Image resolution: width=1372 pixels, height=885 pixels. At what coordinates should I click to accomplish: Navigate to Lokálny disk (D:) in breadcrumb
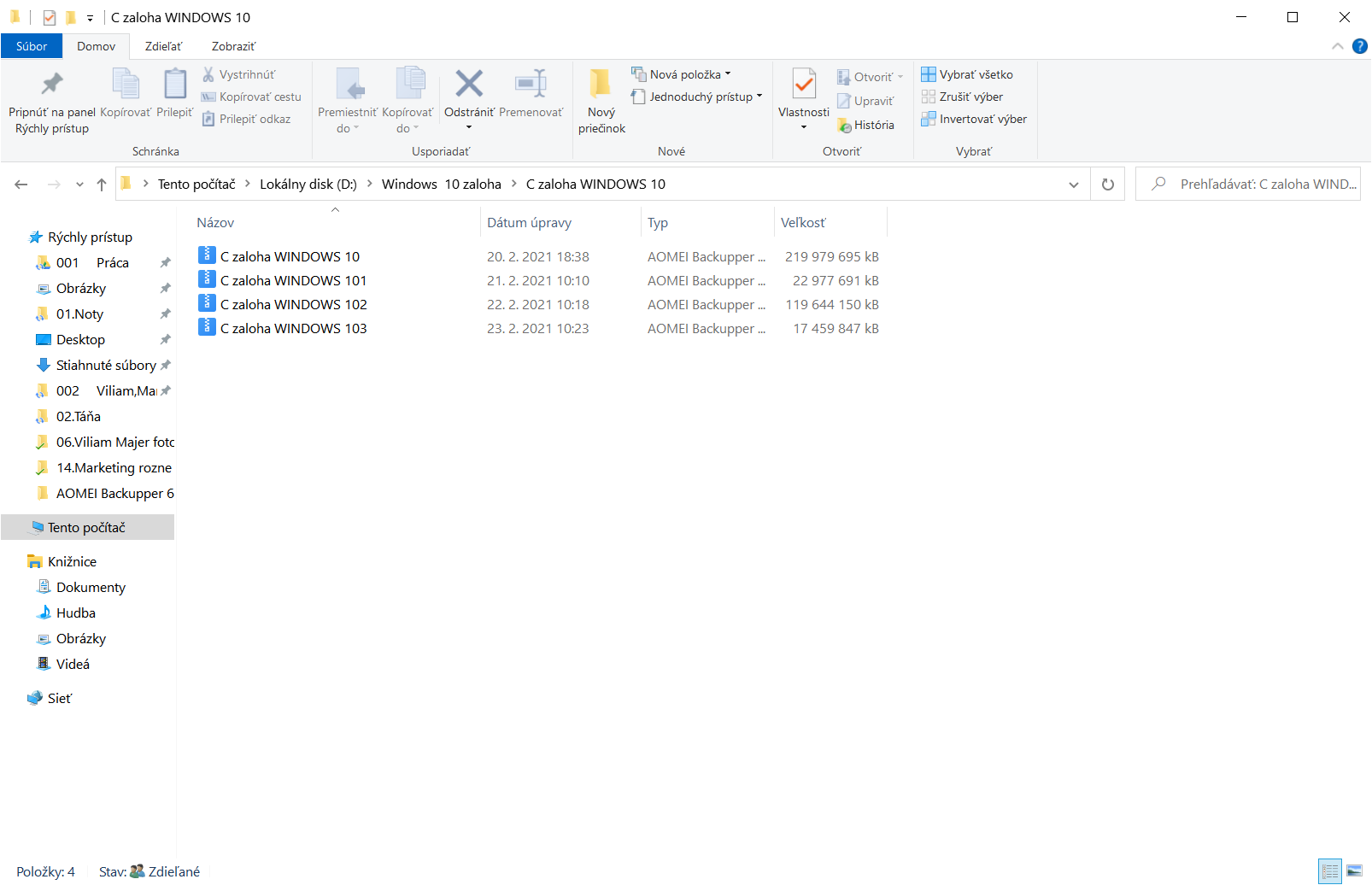[x=308, y=185]
